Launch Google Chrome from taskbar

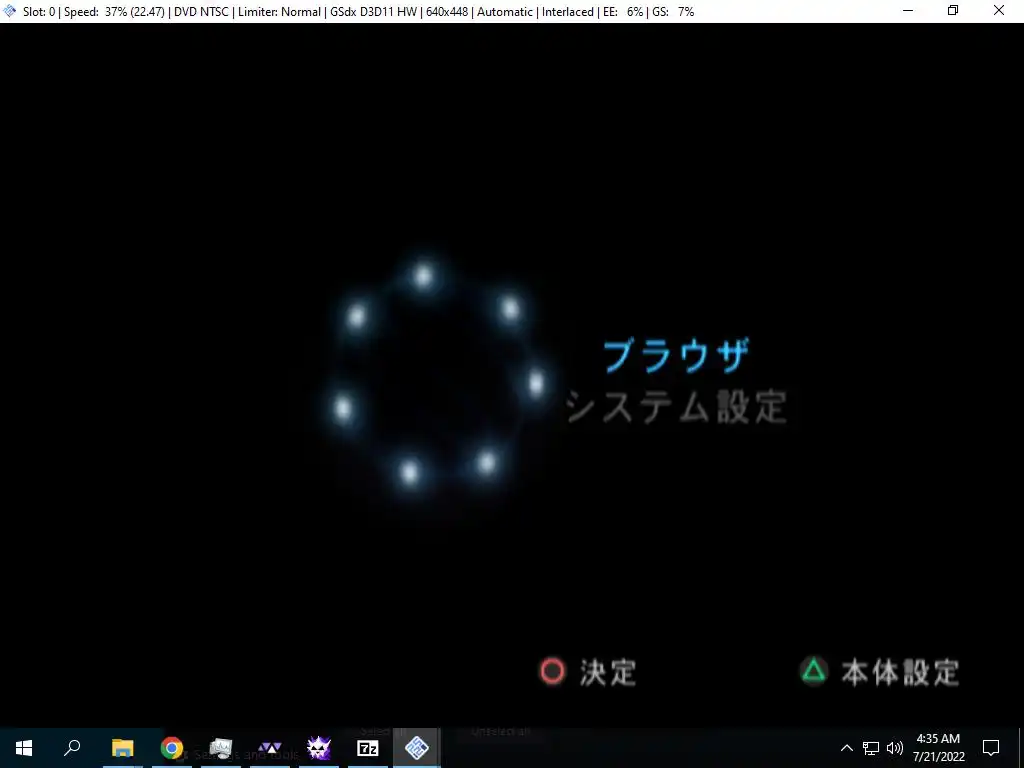point(171,748)
